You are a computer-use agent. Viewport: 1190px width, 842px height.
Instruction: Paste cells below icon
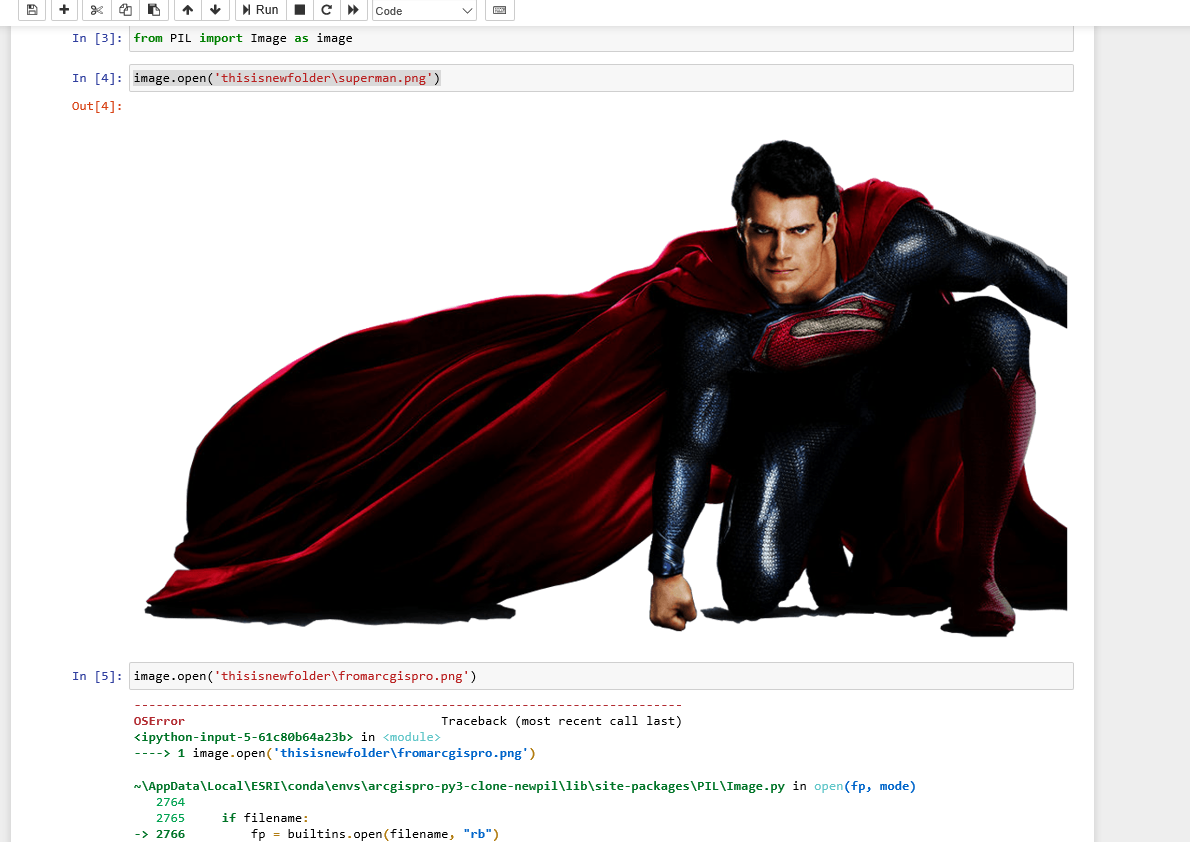(154, 10)
